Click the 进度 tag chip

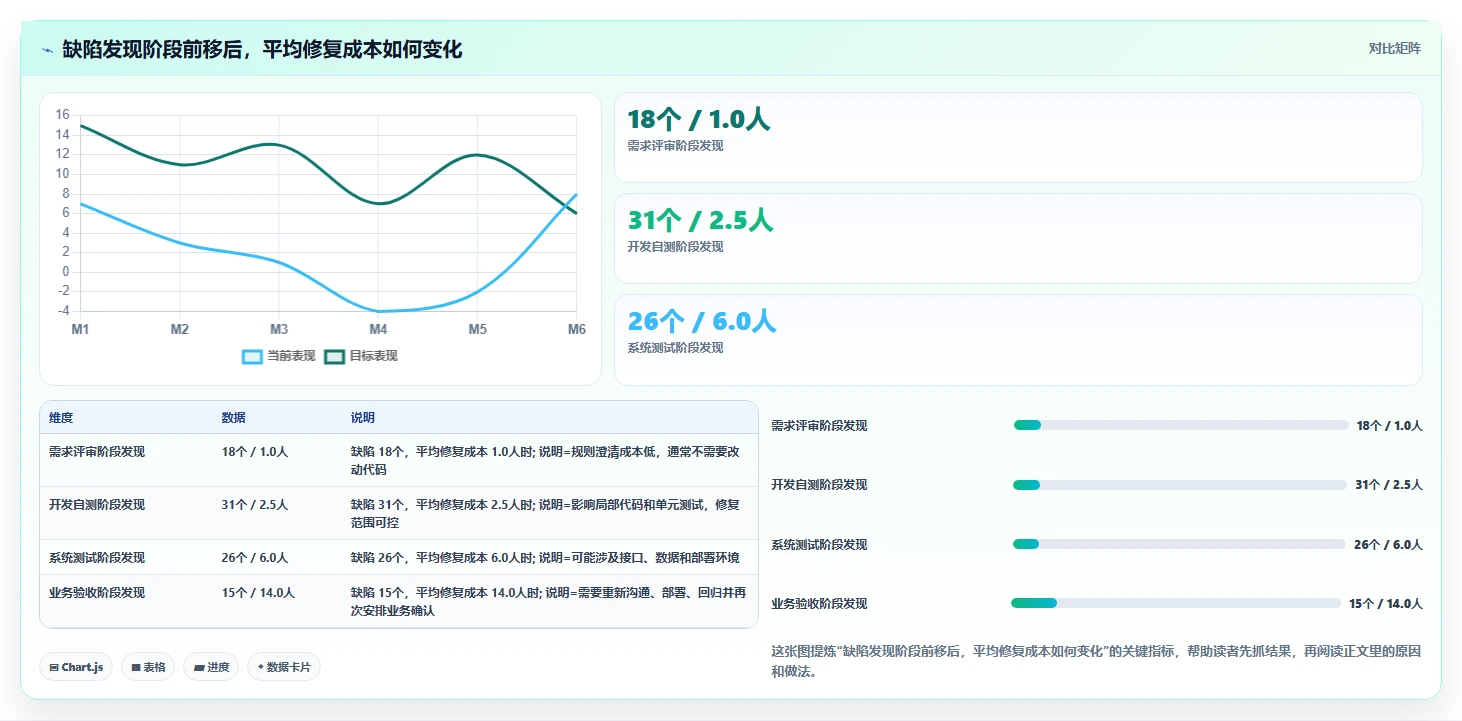point(211,667)
